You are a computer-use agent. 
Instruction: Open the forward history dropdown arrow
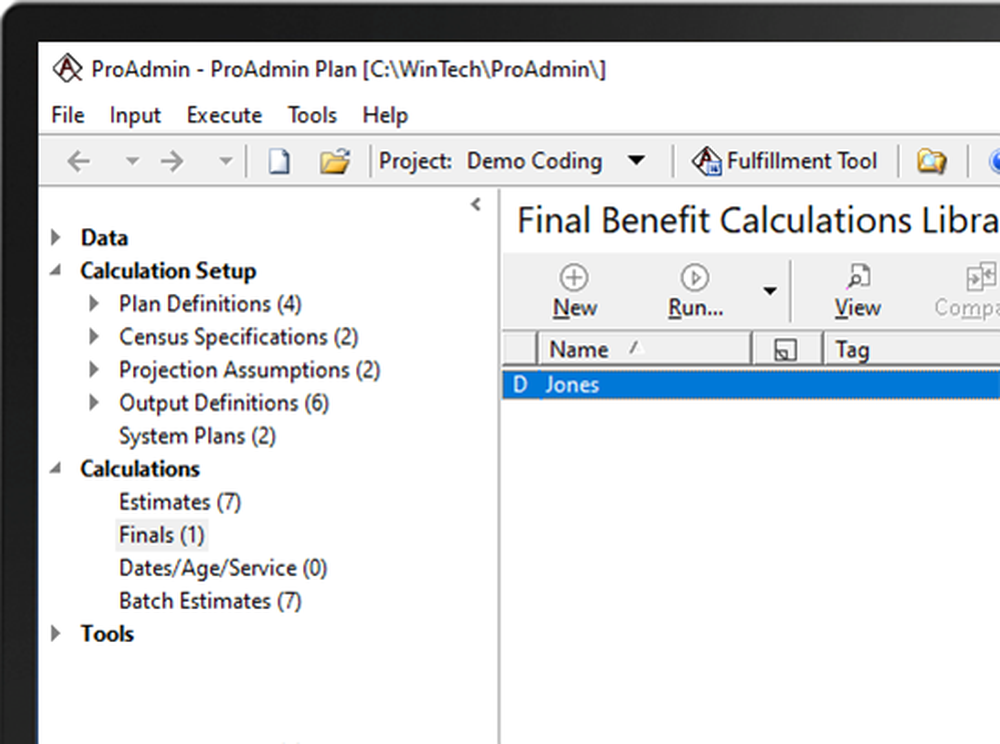[226, 161]
